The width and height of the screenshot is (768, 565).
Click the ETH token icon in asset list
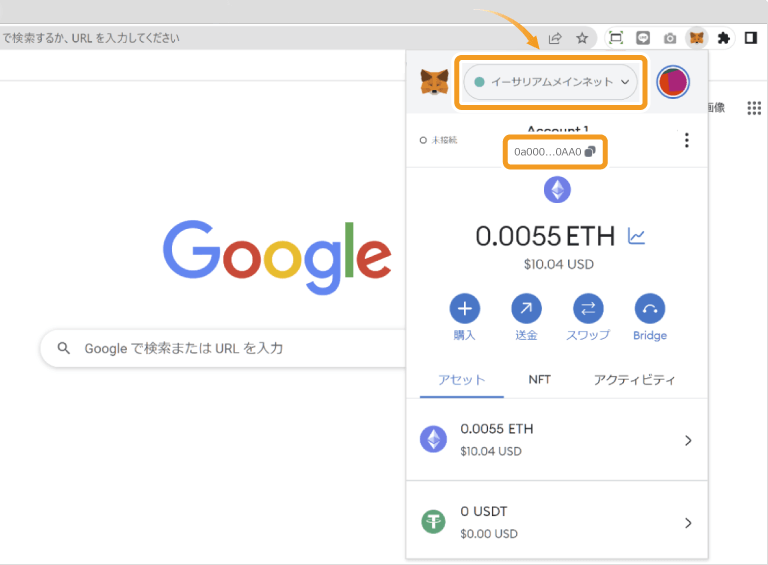click(x=433, y=439)
